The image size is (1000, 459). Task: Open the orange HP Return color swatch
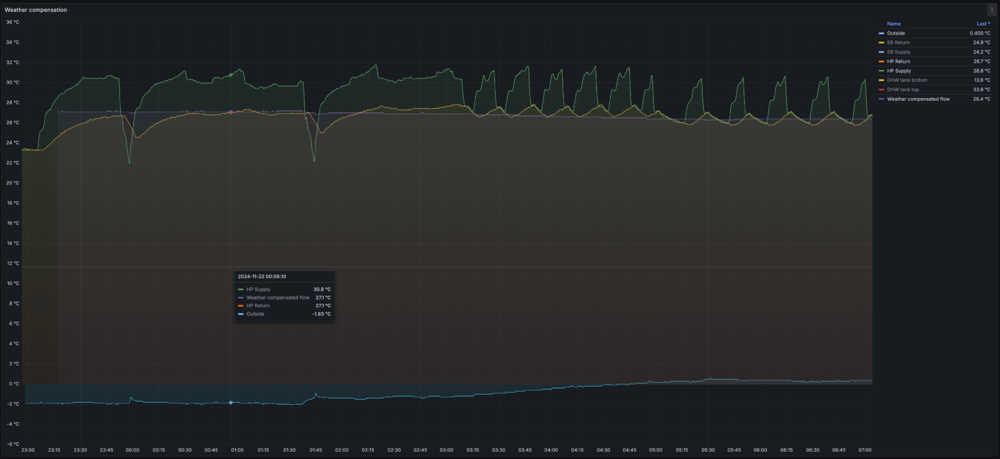(881, 61)
